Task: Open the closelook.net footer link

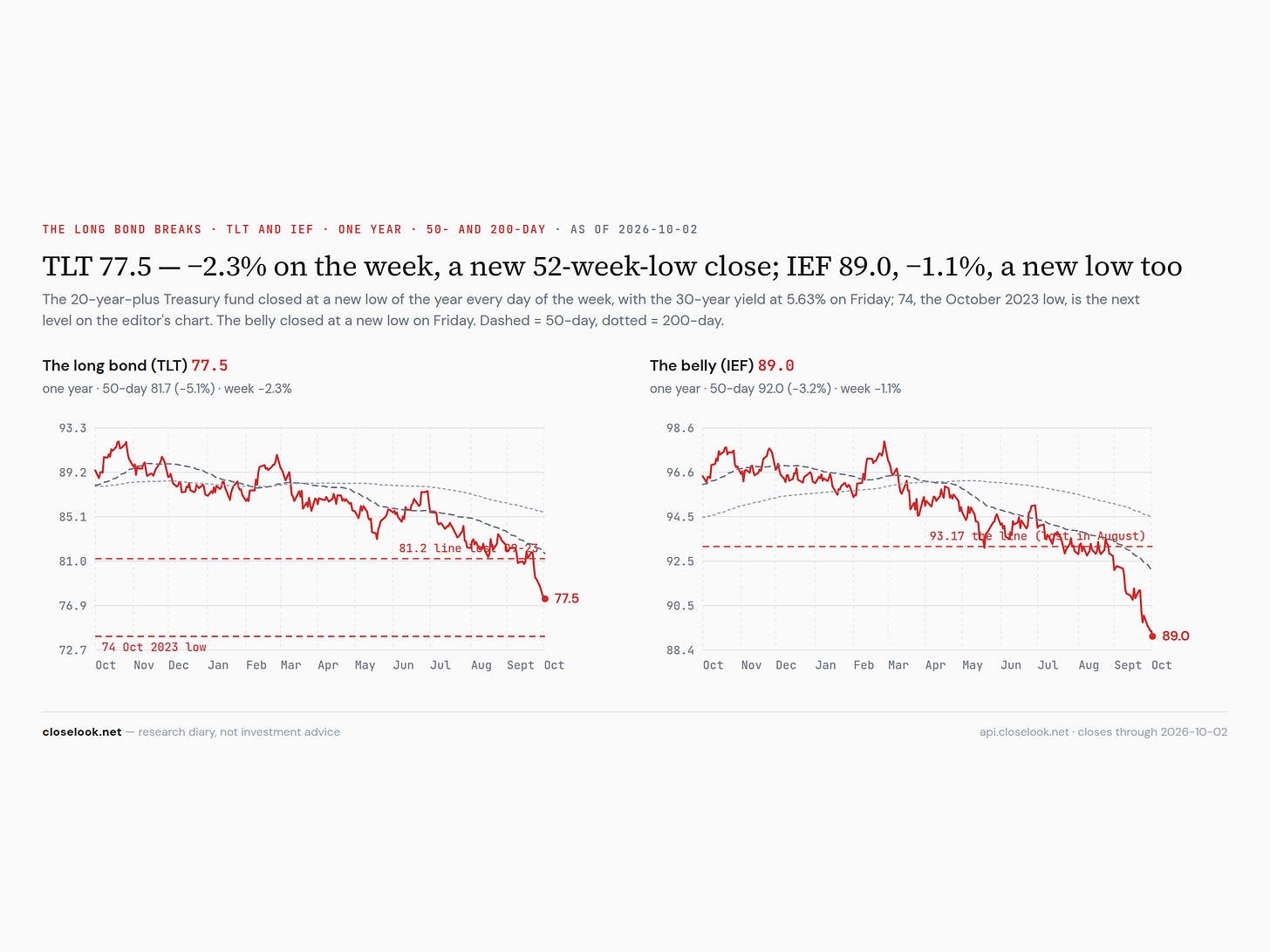Action: [82, 732]
